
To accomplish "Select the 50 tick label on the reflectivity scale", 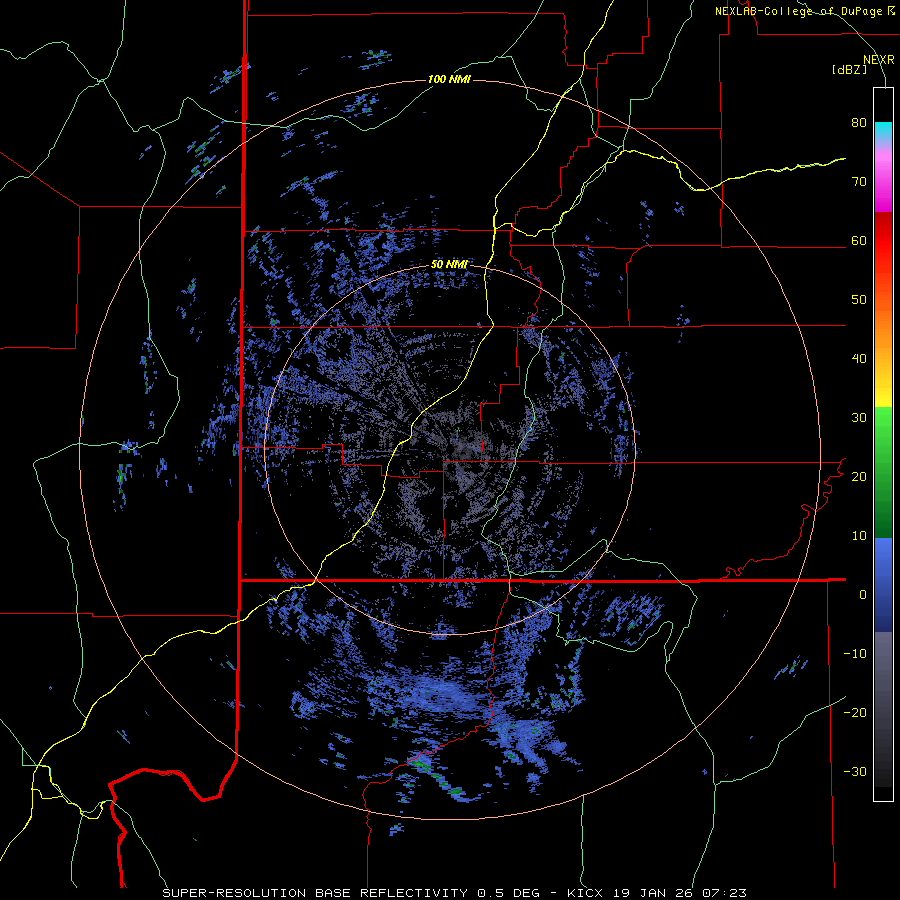I will [859, 300].
